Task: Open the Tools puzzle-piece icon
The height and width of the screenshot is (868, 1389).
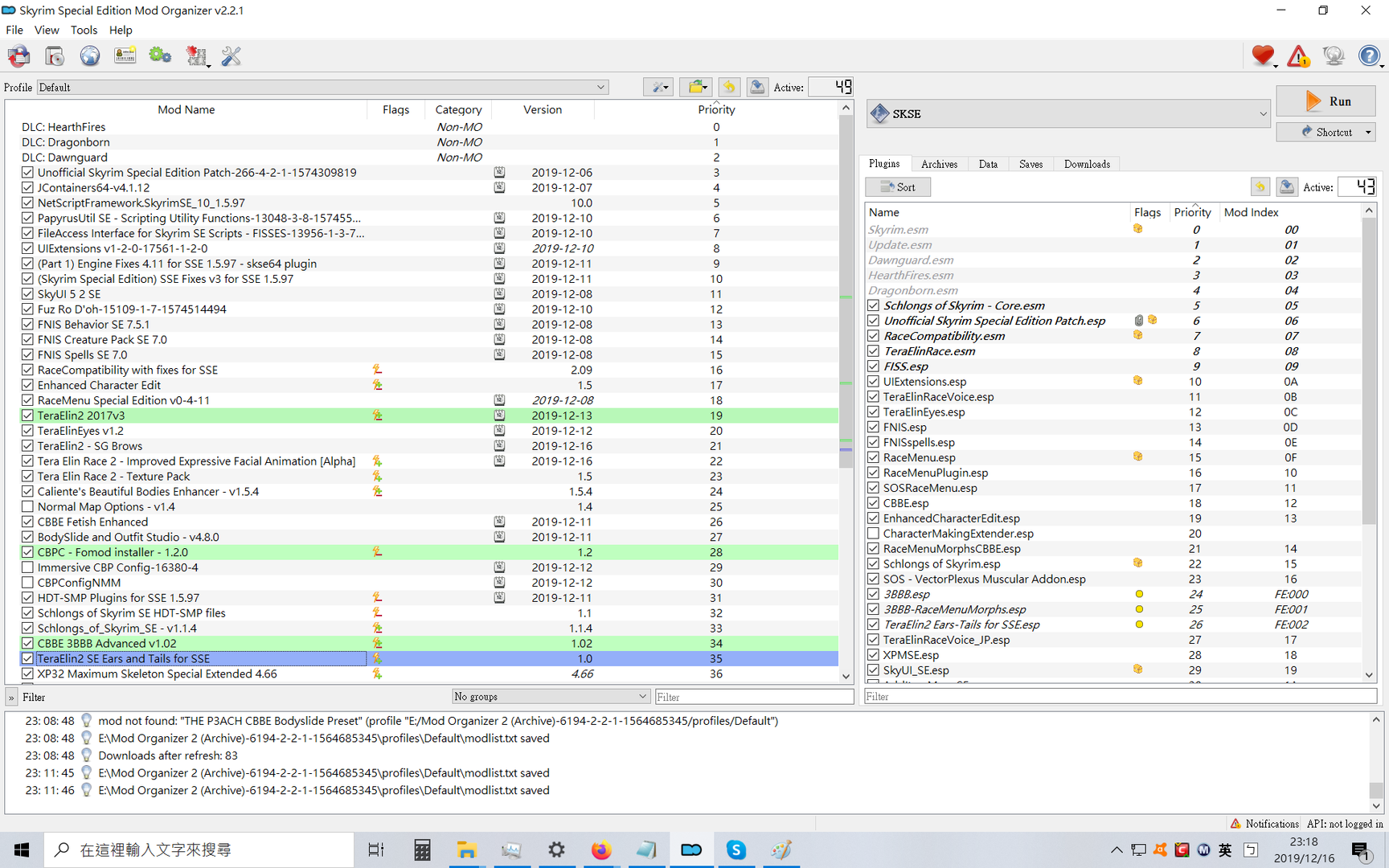Action: pyautogui.click(x=196, y=56)
